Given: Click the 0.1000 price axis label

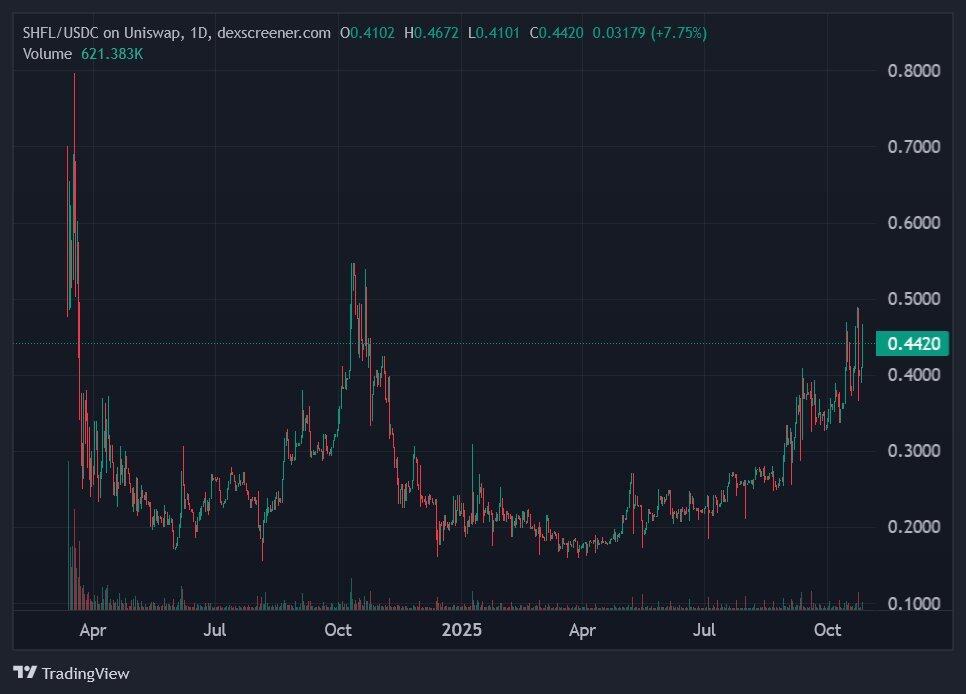Looking at the screenshot, I should 913,603.
